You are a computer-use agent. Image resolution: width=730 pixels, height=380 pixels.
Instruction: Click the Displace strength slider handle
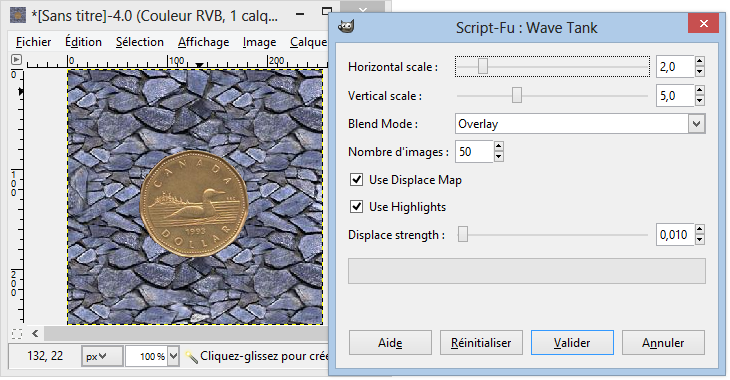(x=463, y=234)
